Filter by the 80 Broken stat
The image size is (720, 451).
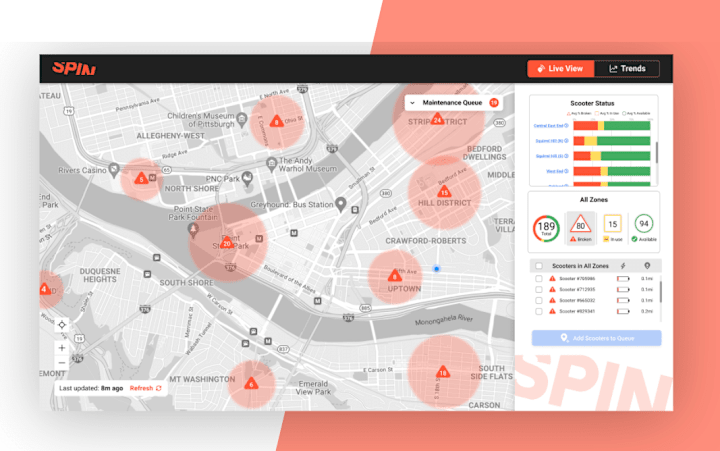tap(580, 228)
